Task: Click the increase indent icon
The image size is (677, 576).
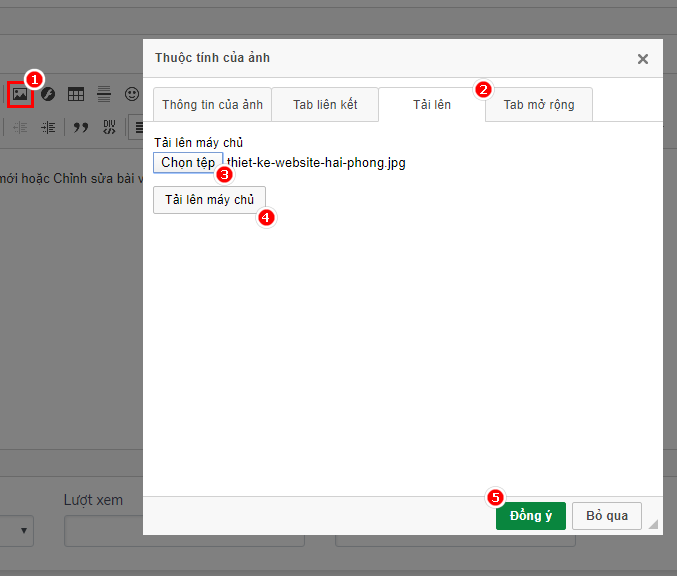Action: (x=48, y=127)
